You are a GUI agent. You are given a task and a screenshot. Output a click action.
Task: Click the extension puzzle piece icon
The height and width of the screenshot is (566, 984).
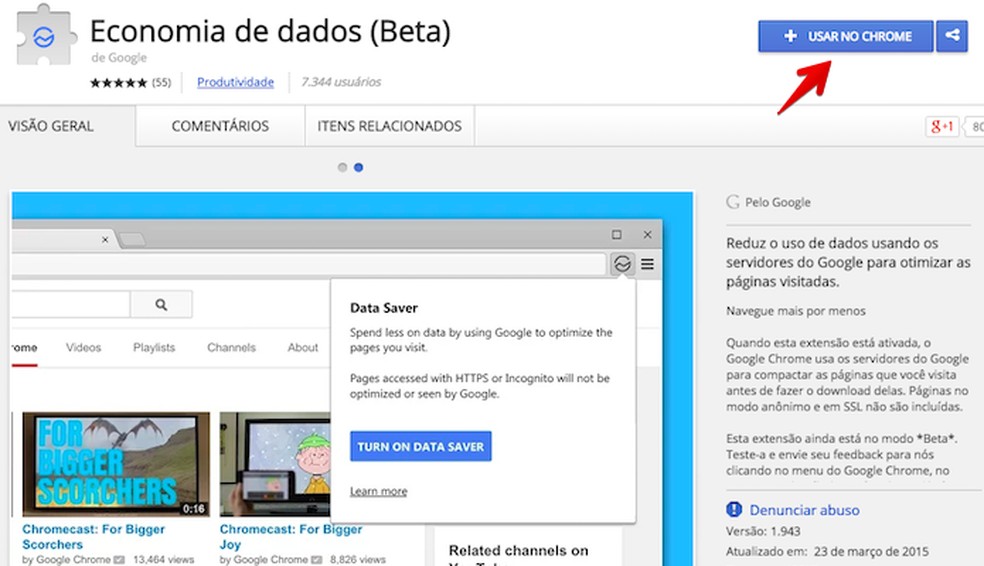click(45, 36)
